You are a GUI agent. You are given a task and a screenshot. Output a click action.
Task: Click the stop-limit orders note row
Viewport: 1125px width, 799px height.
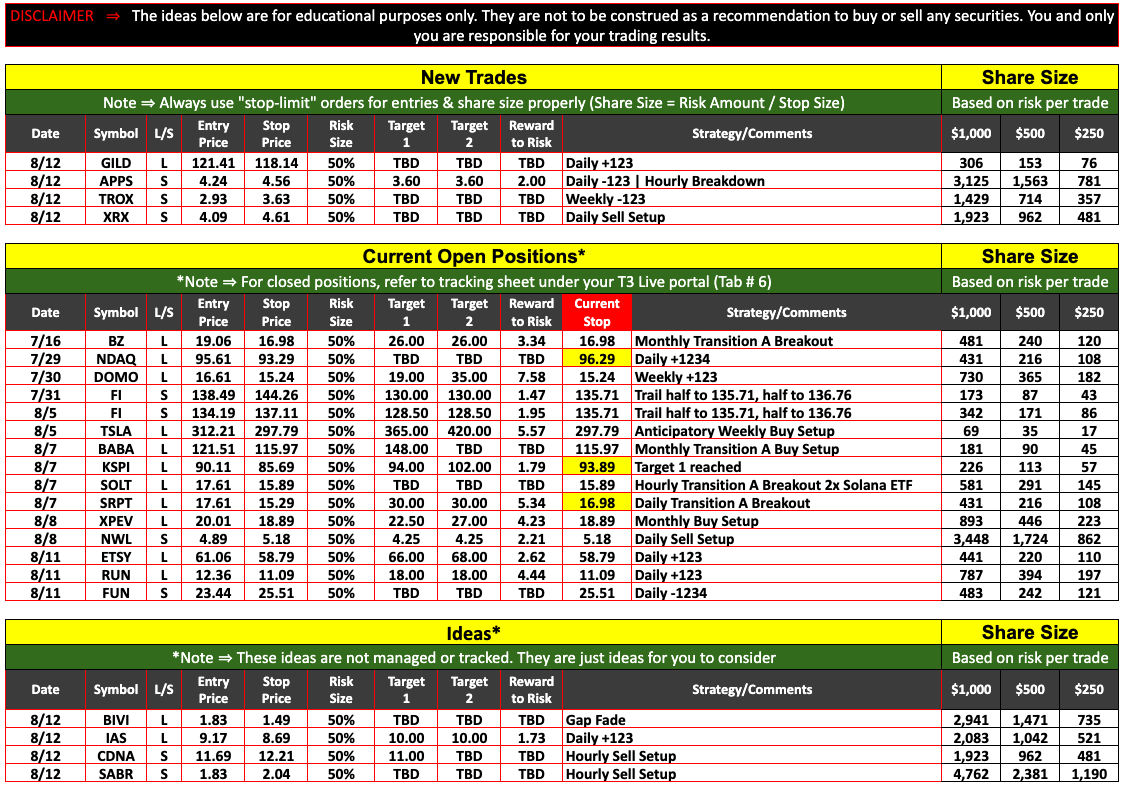click(473, 103)
